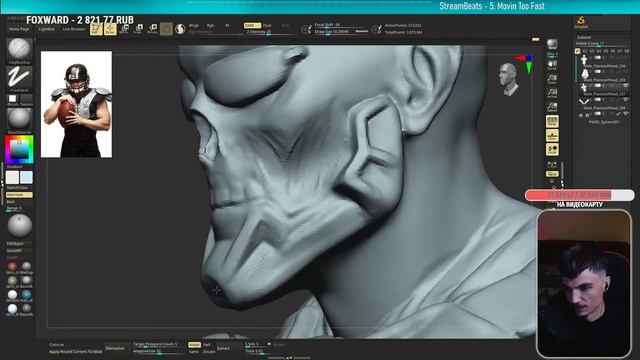
Task: Expand the Subtool panel header
Action: tap(584, 37)
